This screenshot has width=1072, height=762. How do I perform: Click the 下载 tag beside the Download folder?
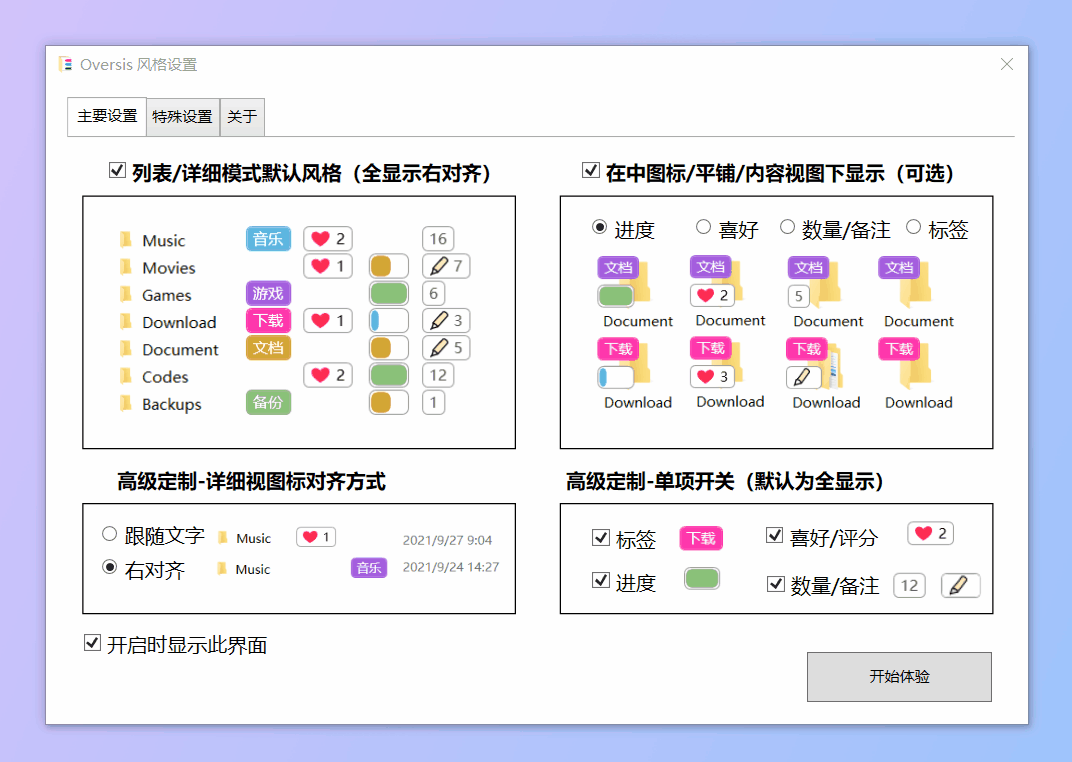click(267, 320)
